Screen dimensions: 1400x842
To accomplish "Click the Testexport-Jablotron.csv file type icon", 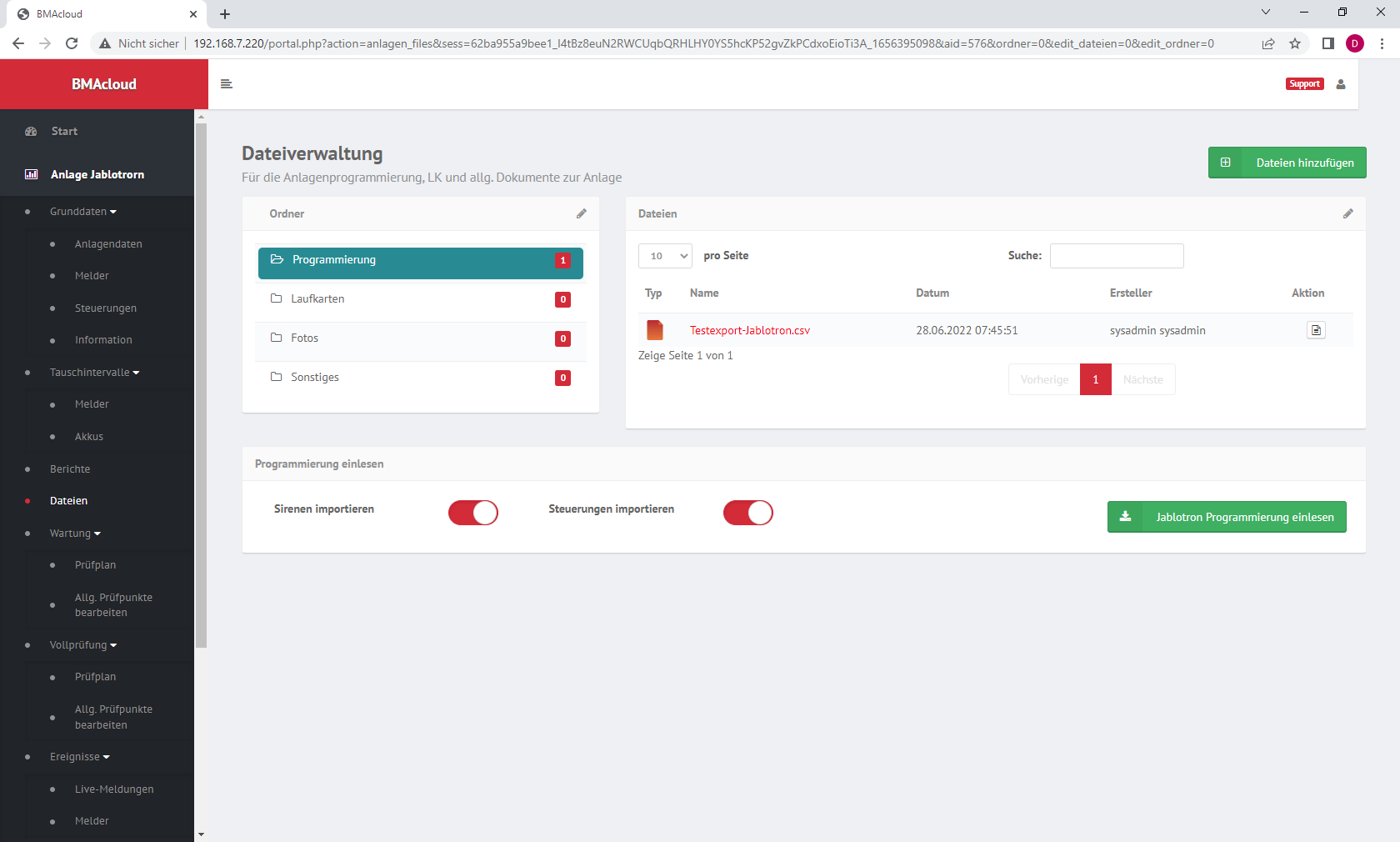I will click(x=655, y=330).
